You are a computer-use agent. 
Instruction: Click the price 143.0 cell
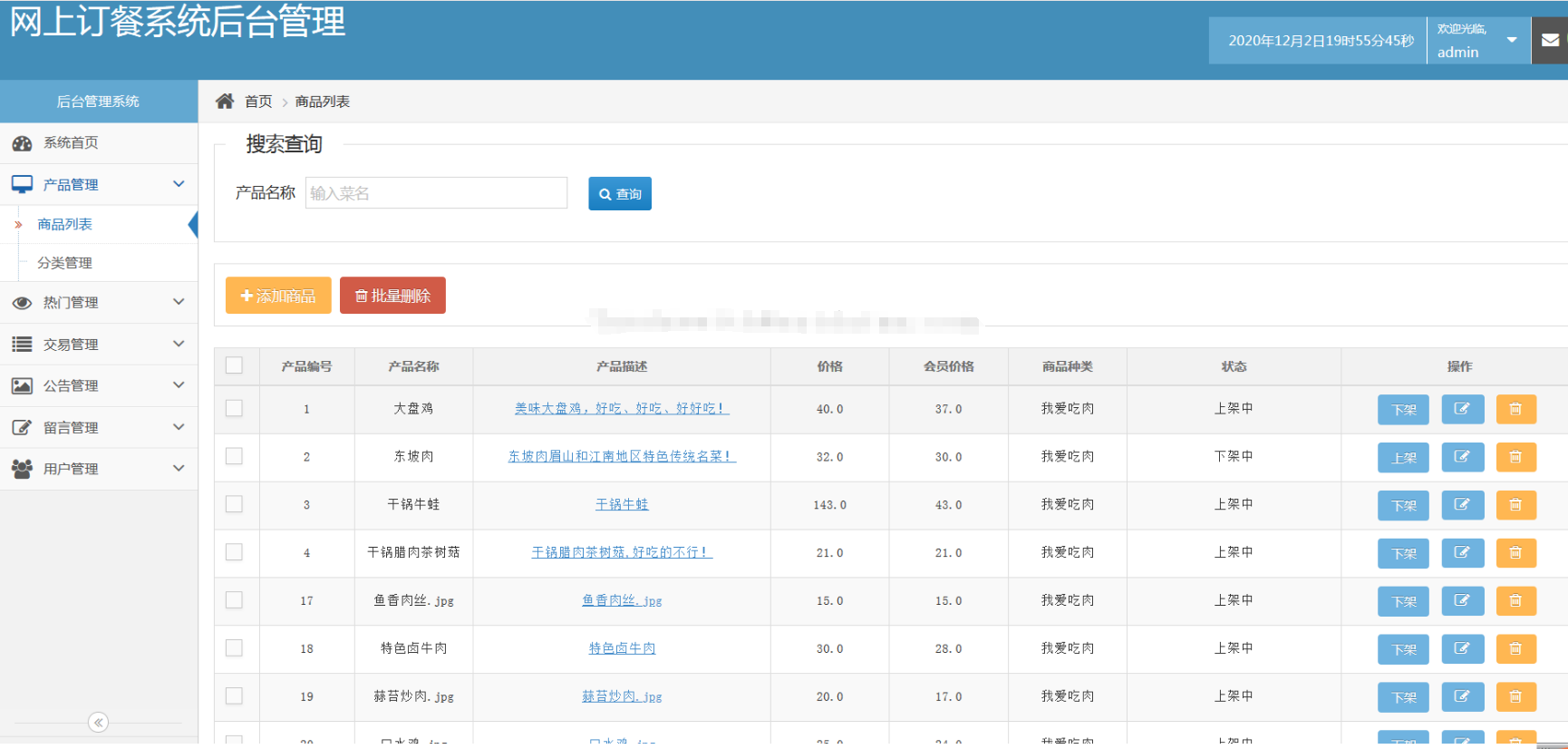point(829,505)
